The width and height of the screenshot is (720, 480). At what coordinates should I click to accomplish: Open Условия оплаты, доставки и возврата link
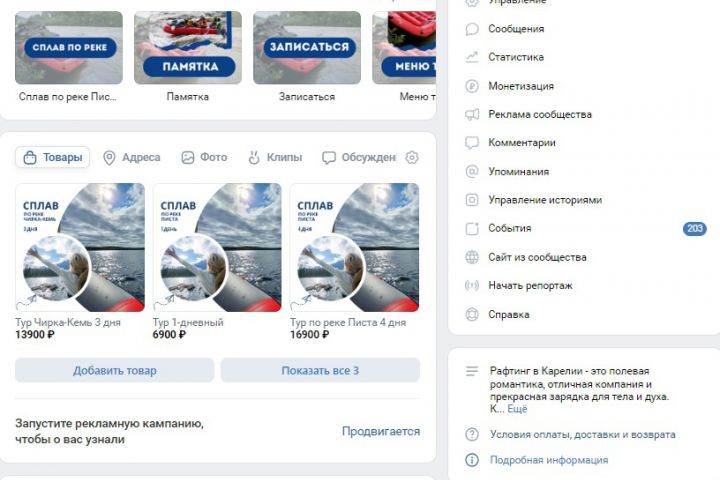pyautogui.click(x=583, y=435)
